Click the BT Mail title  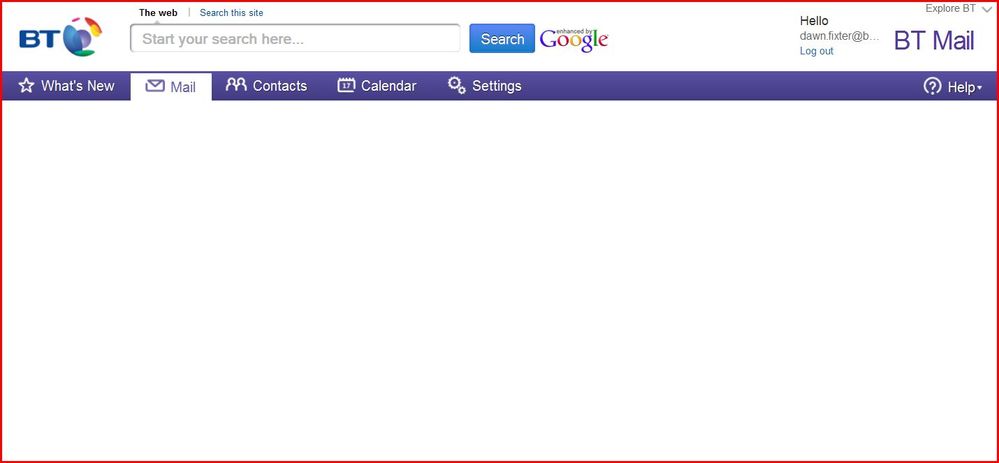934,41
